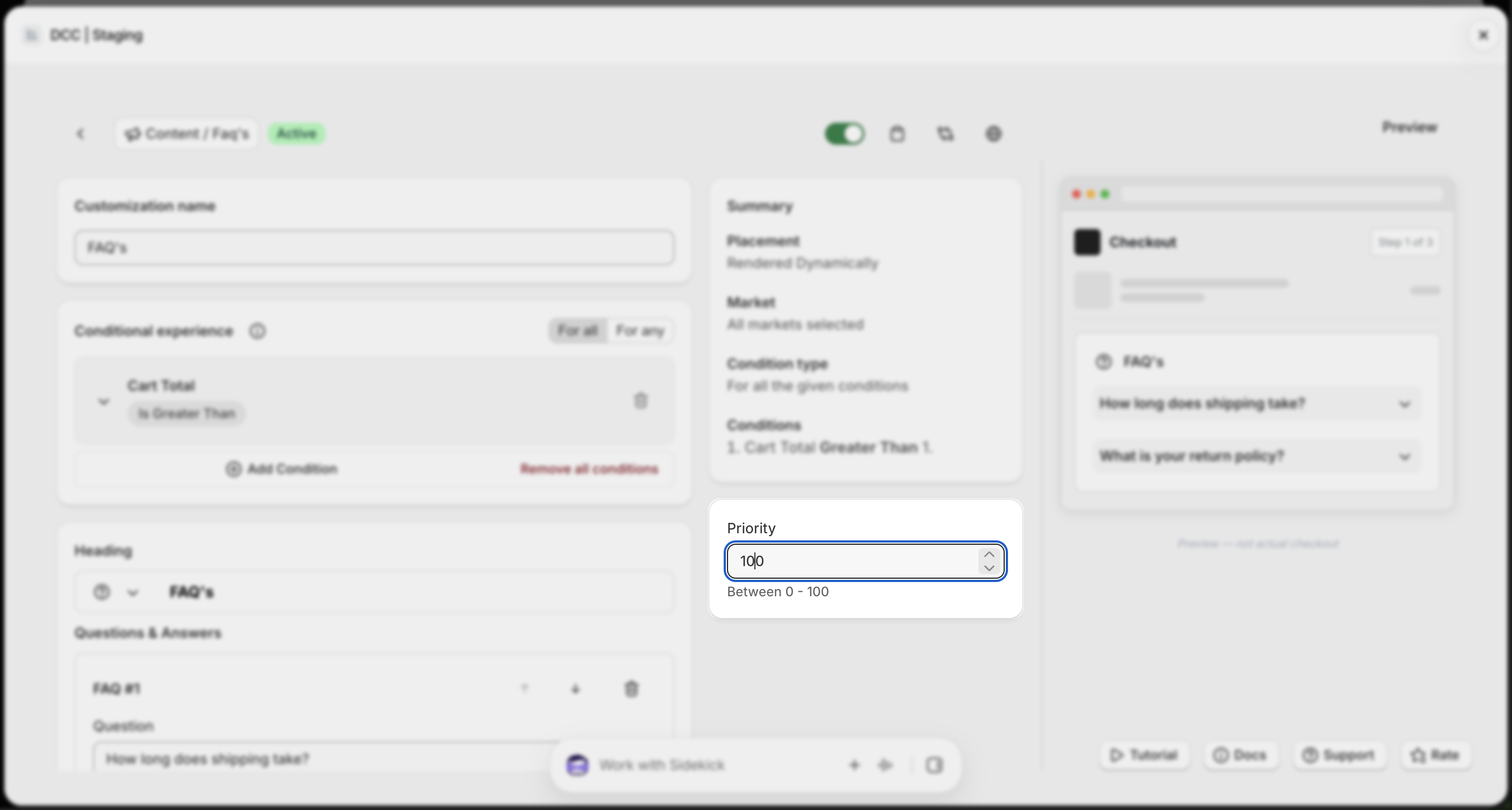Click the Add Condition button

pos(282,469)
